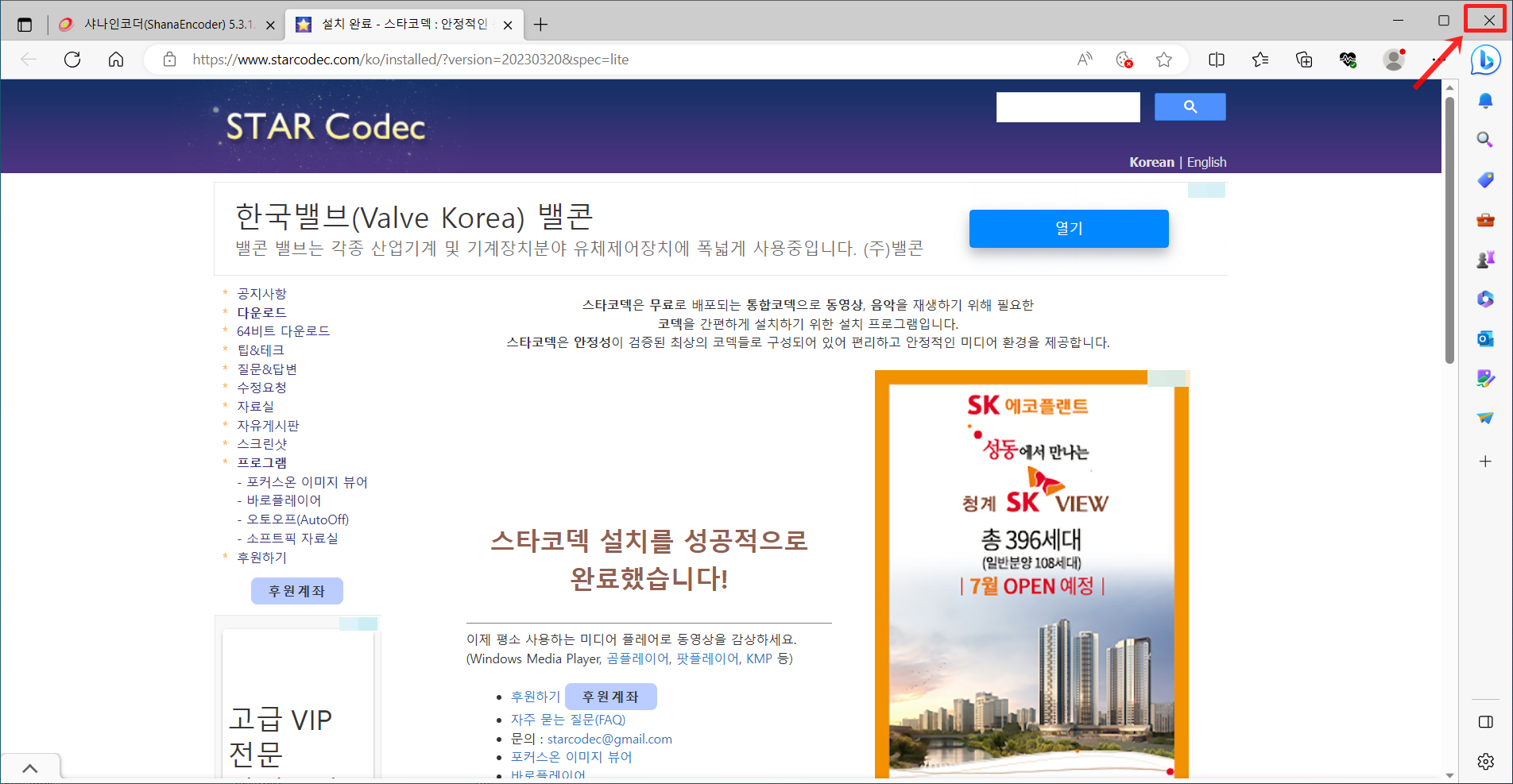Open 공지사항 menu link
Viewport: 1513px width, 784px height.
261,294
